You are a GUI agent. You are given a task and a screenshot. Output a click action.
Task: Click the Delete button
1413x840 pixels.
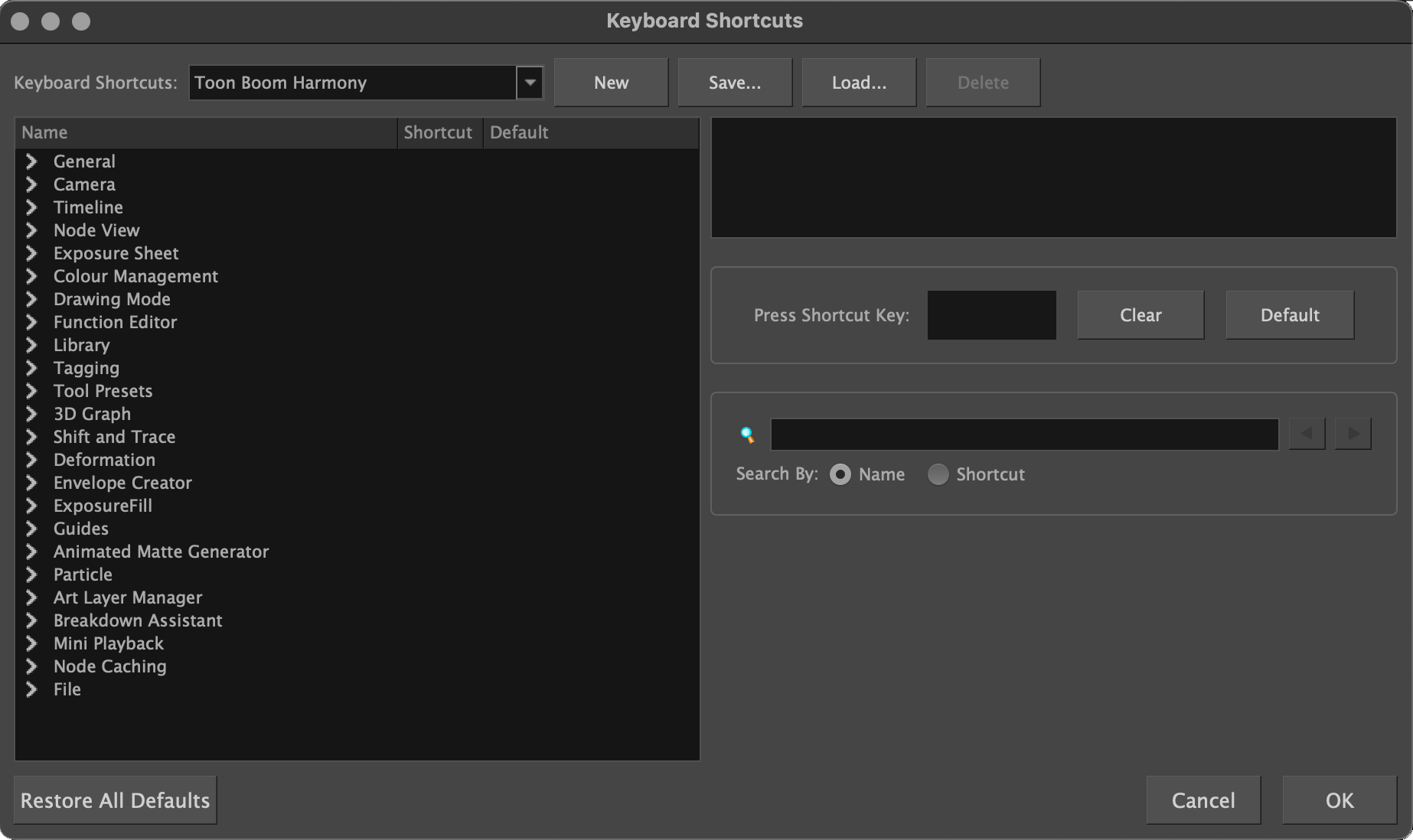983,83
